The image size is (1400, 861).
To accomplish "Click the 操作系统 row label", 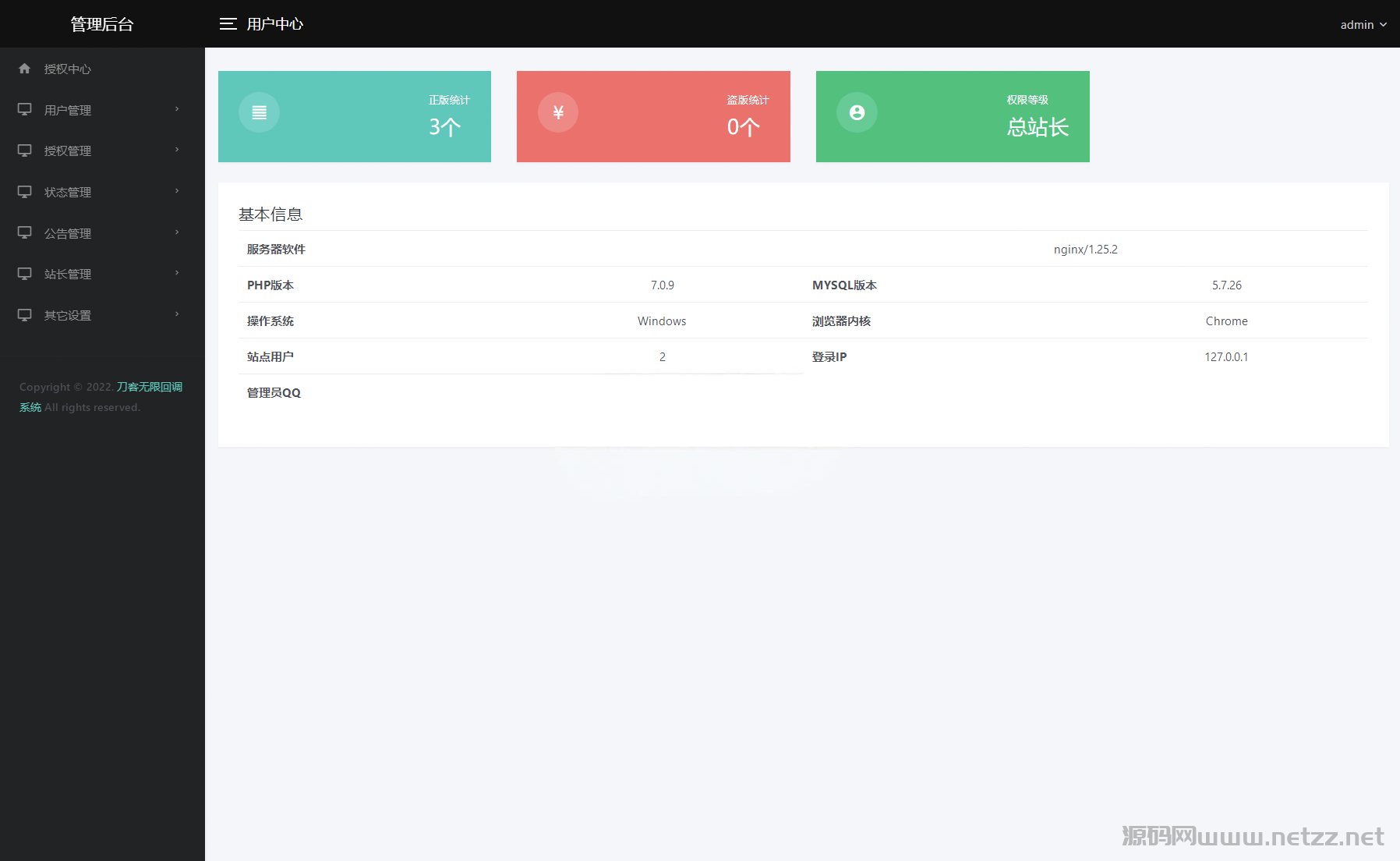I will click(270, 321).
